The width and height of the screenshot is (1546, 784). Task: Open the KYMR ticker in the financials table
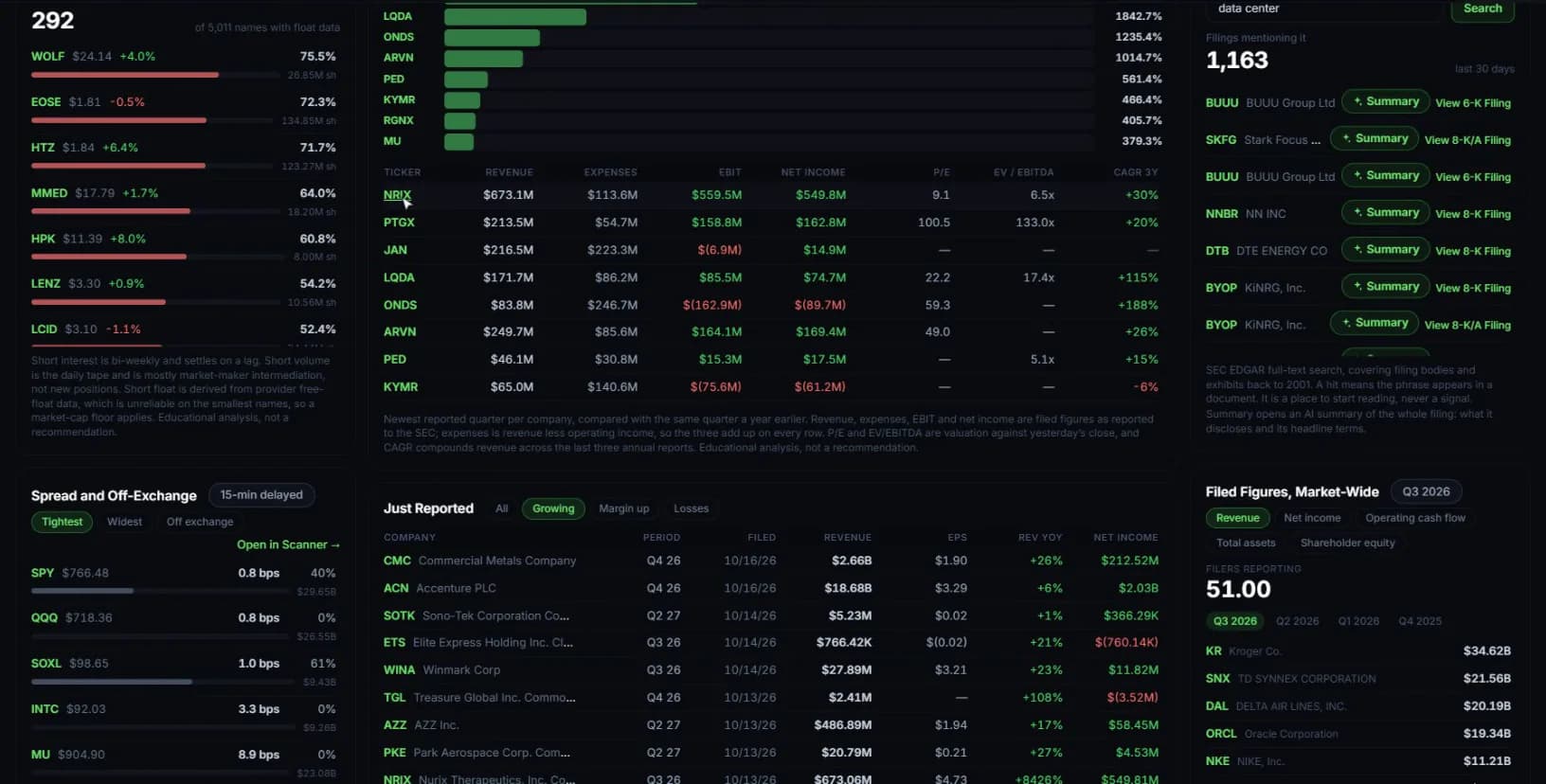click(401, 387)
